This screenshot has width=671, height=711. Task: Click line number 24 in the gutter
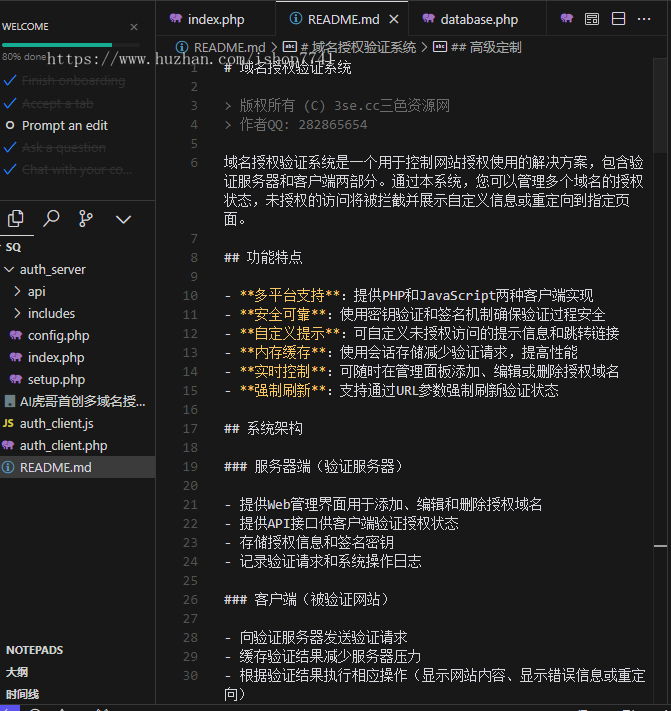(x=190, y=562)
